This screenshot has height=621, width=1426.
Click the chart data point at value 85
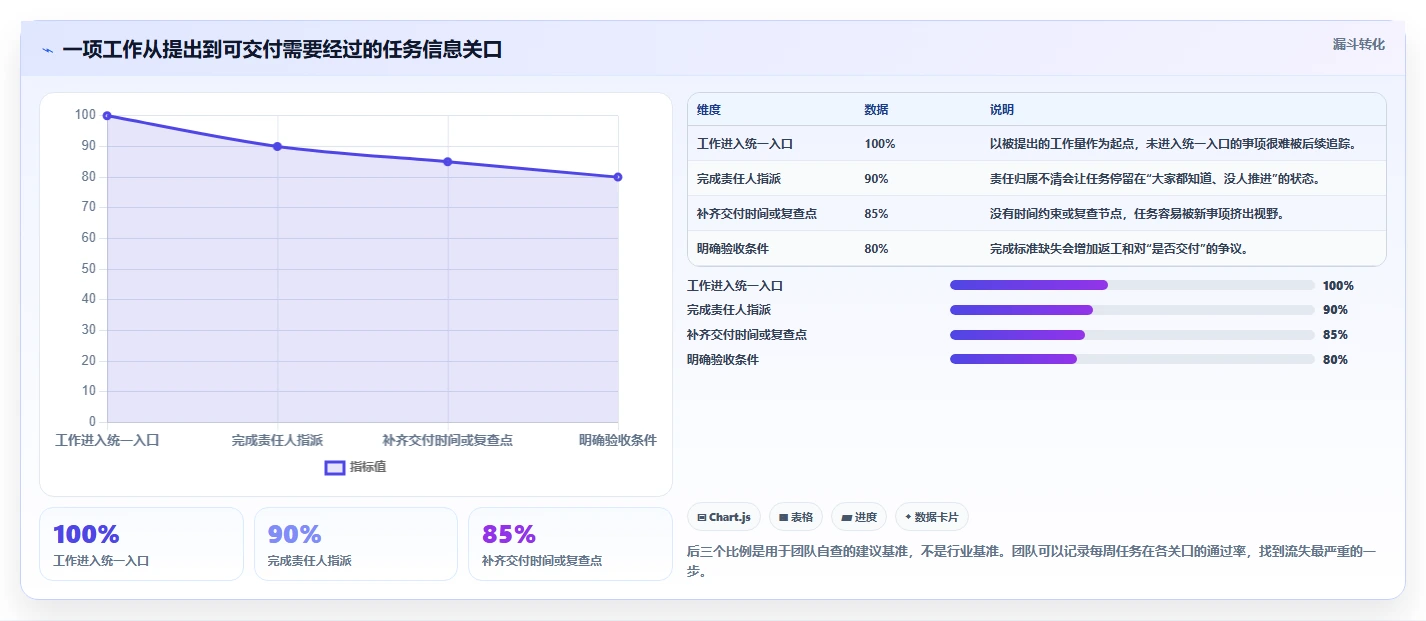point(448,162)
